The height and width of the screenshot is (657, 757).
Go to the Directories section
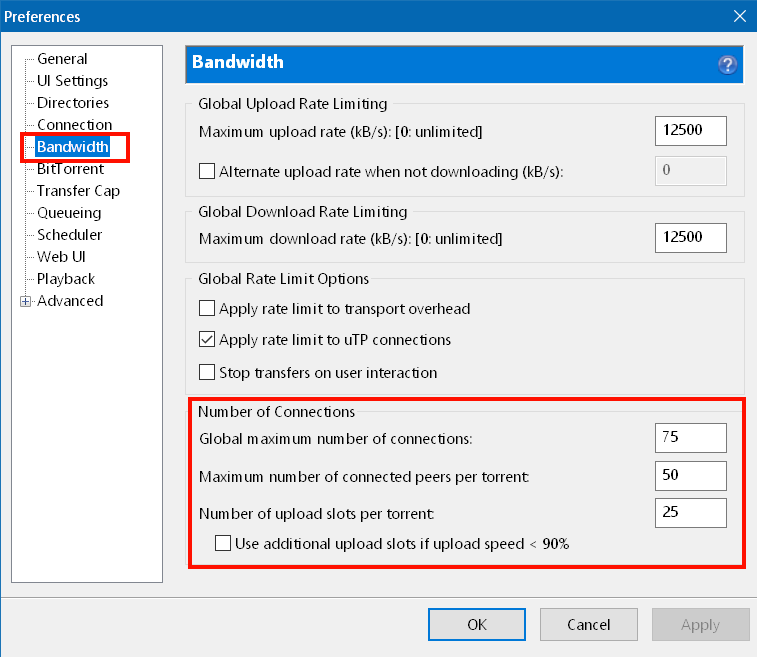tap(73, 103)
